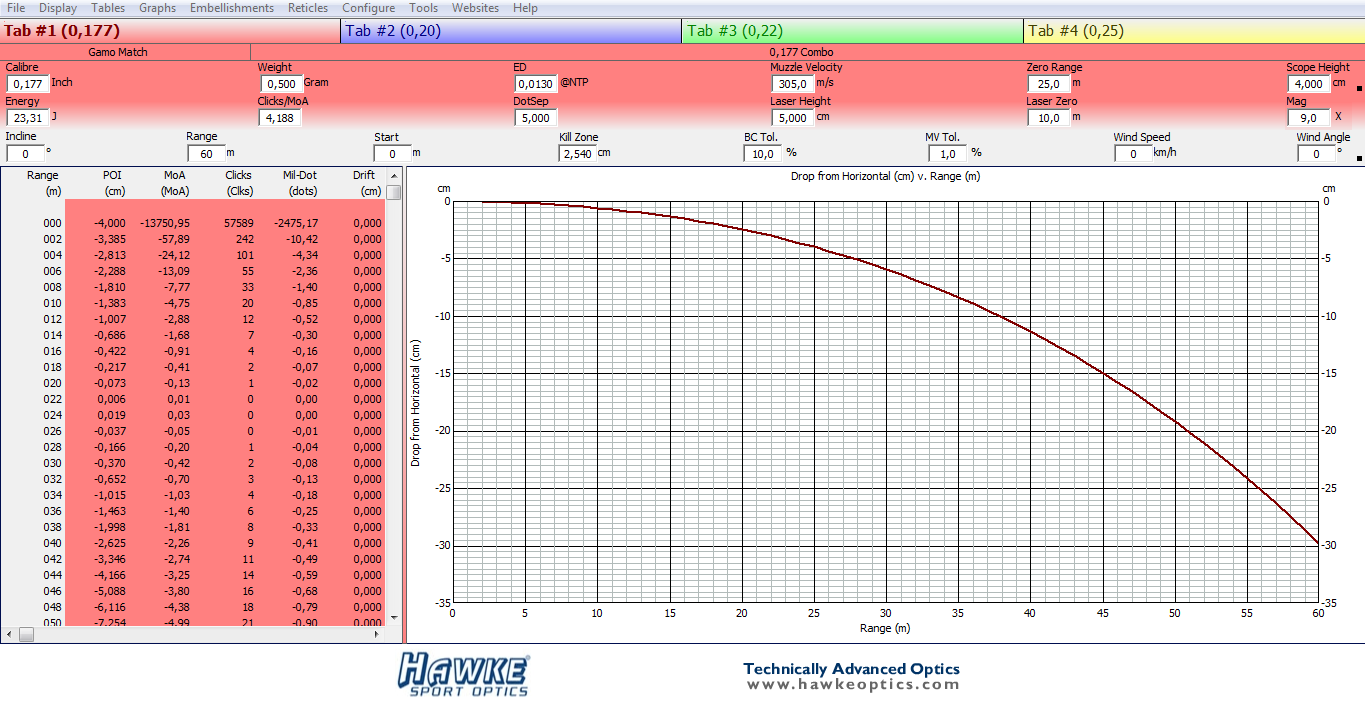Click the Hawke Sport Optics logo
Screen dimensions: 1365x704
[462, 673]
